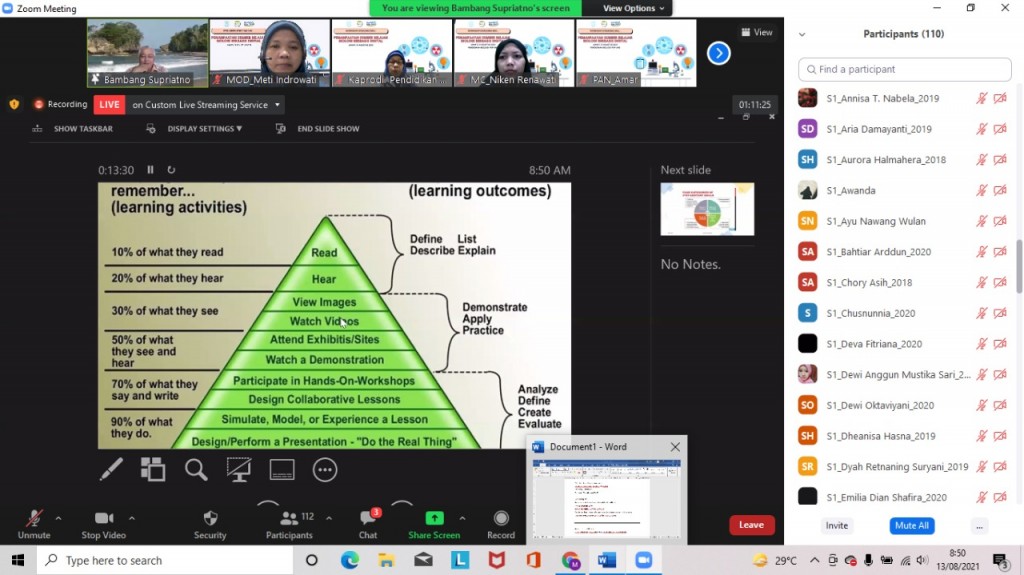1024x575 pixels.
Task: Click the zoom into slide magnifier icon
Action: point(196,469)
